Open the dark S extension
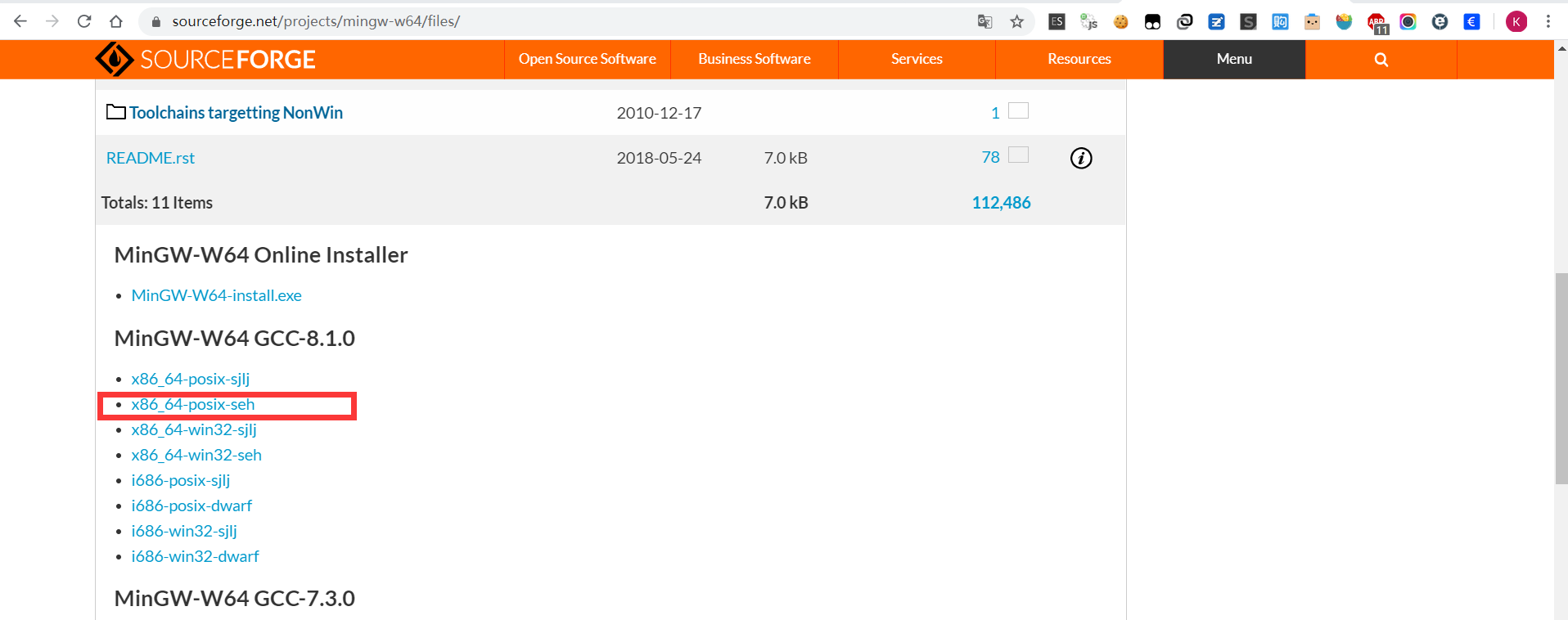 (x=1248, y=22)
